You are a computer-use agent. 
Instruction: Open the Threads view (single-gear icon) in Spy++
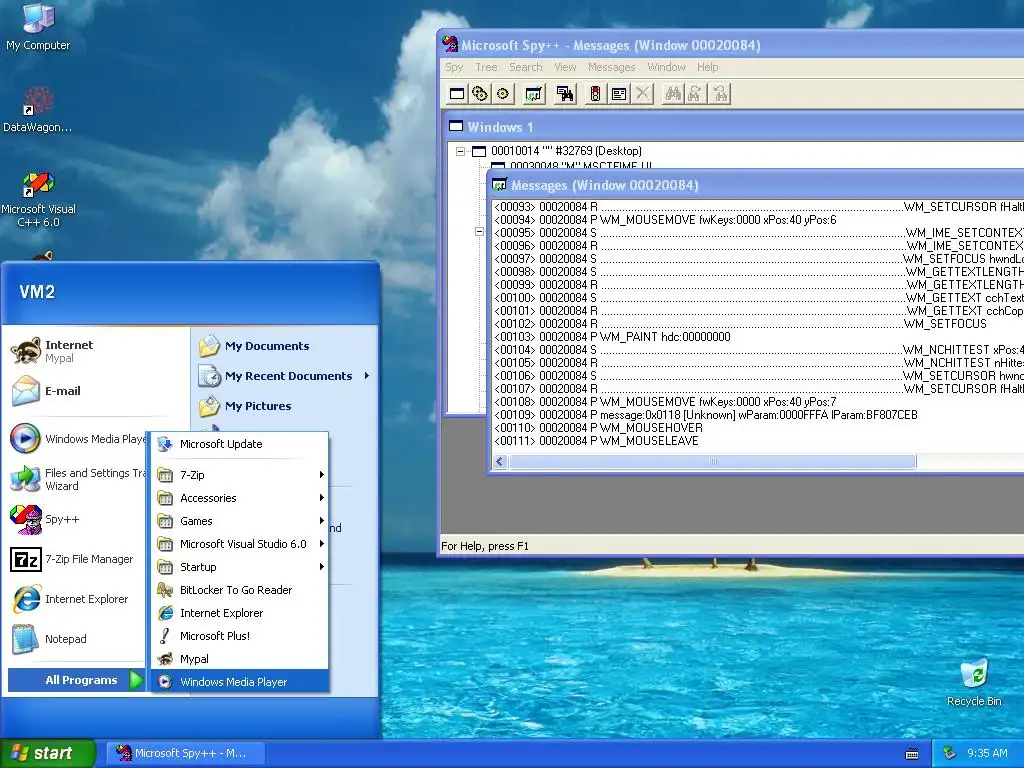pyautogui.click(x=502, y=93)
